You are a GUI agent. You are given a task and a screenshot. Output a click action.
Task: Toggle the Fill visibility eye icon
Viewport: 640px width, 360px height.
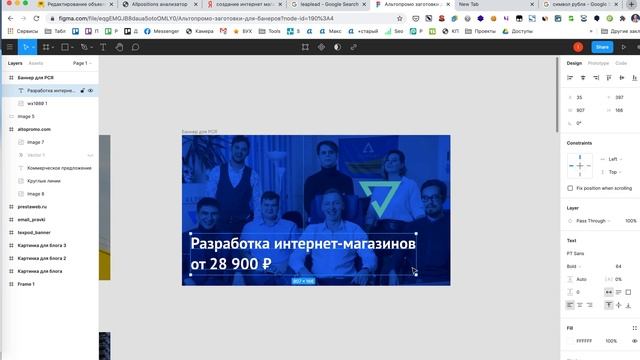click(635, 341)
